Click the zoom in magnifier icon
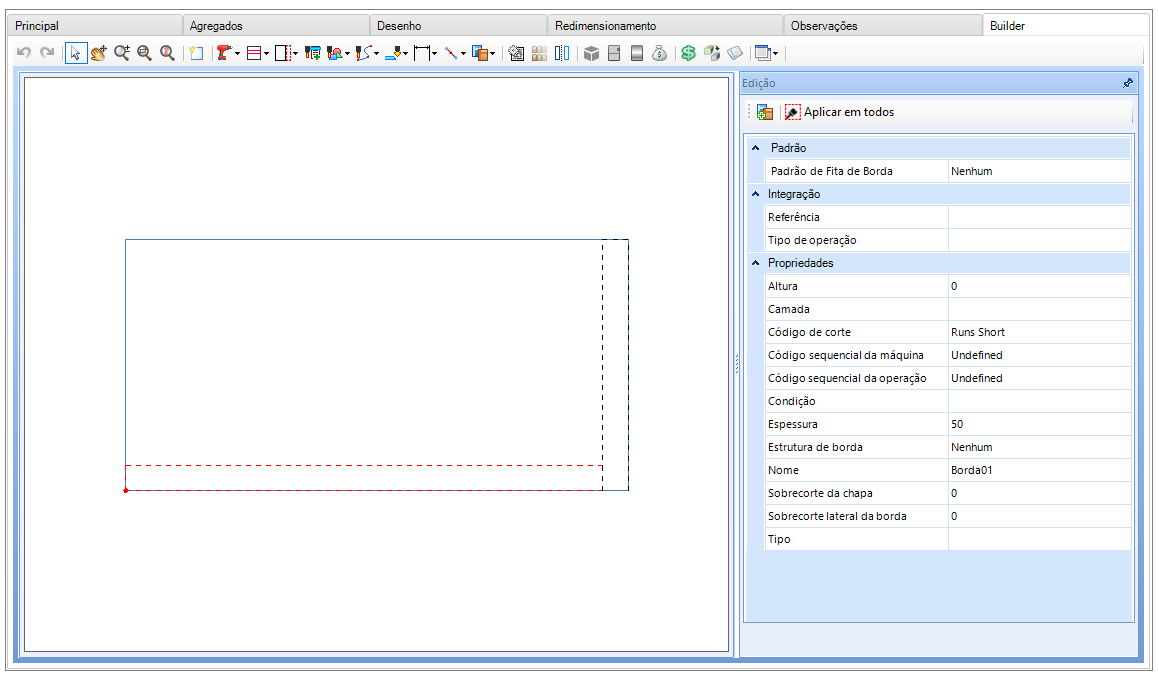 122,53
